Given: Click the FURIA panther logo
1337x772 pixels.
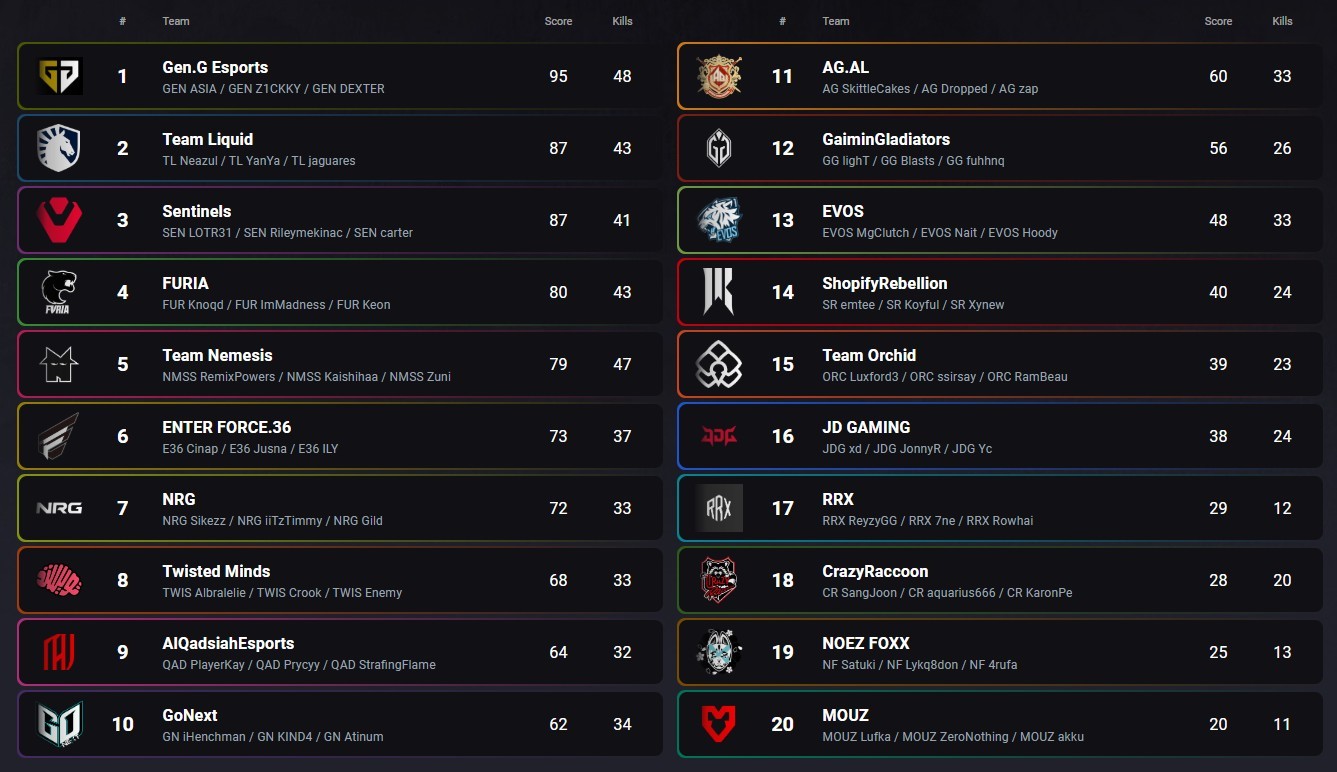Looking at the screenshot, I should coord(59,292).
